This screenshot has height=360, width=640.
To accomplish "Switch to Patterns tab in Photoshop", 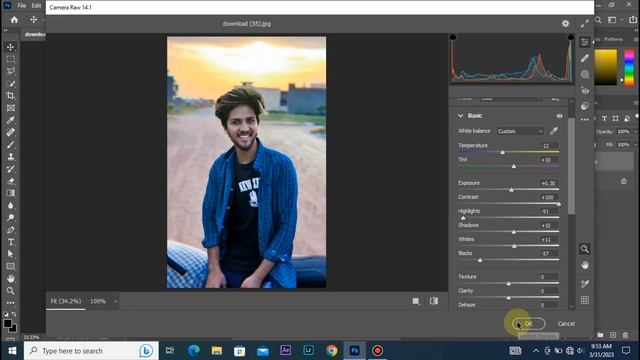I will 613,40.
